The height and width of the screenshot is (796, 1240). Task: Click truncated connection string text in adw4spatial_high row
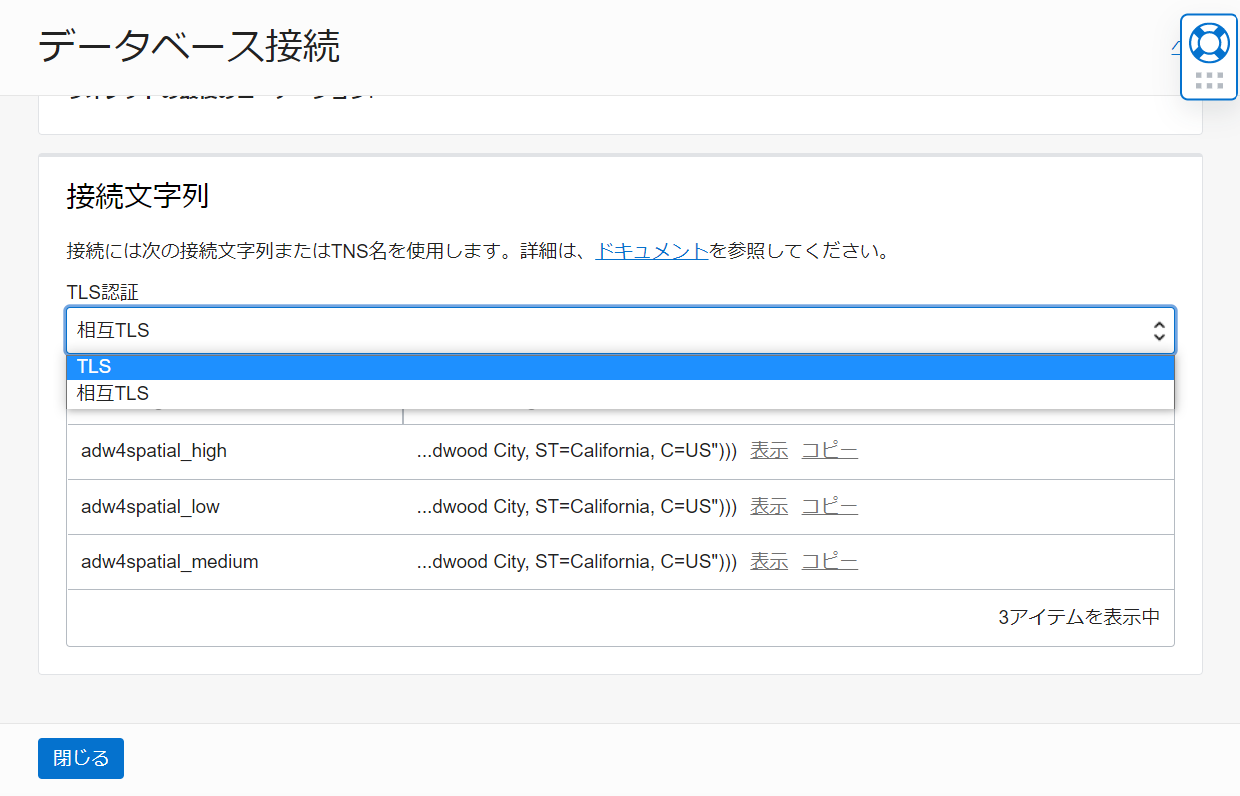(x=576, y=451)
